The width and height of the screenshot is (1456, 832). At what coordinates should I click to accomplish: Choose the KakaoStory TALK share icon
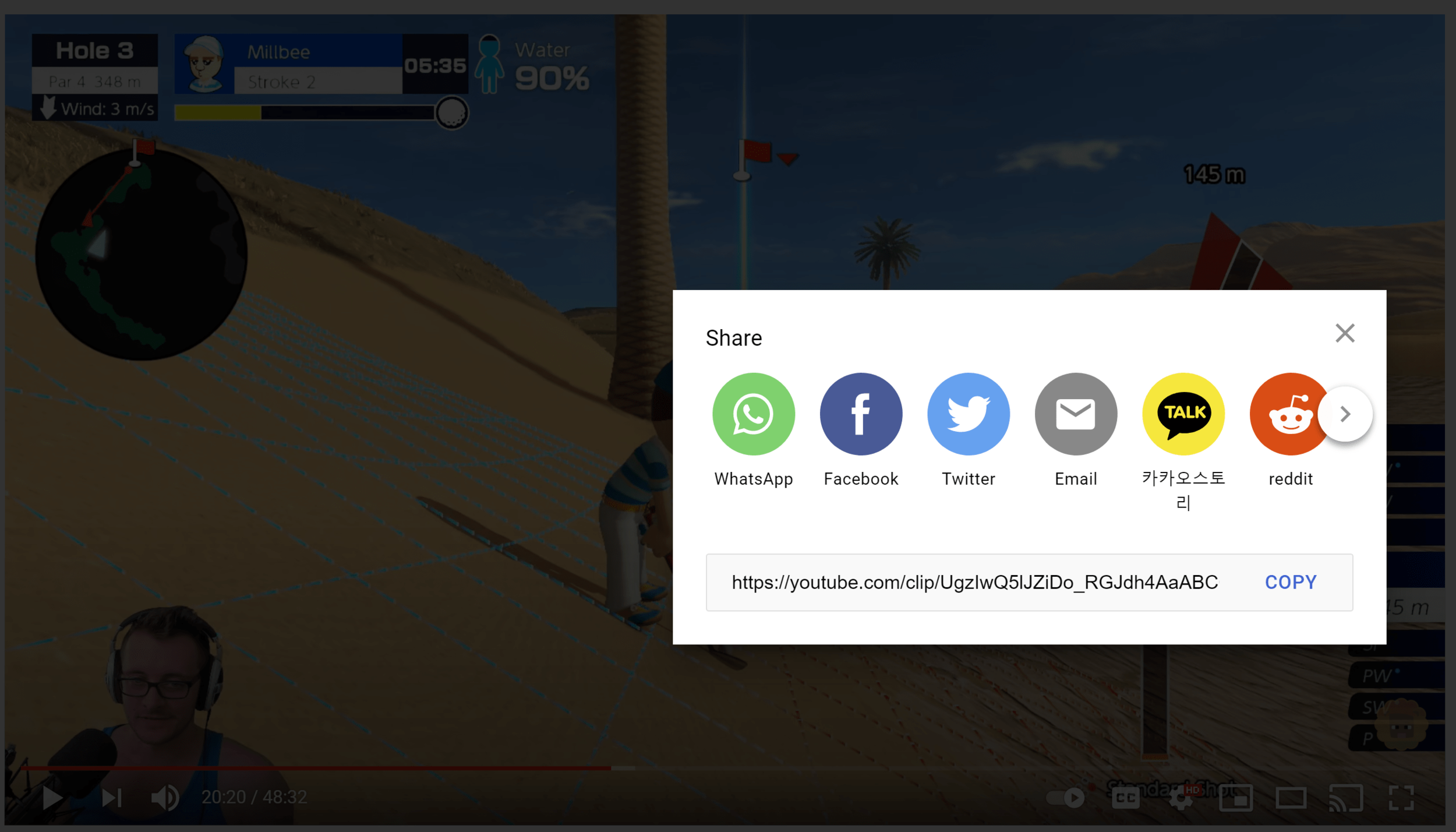coord(1183,414)
